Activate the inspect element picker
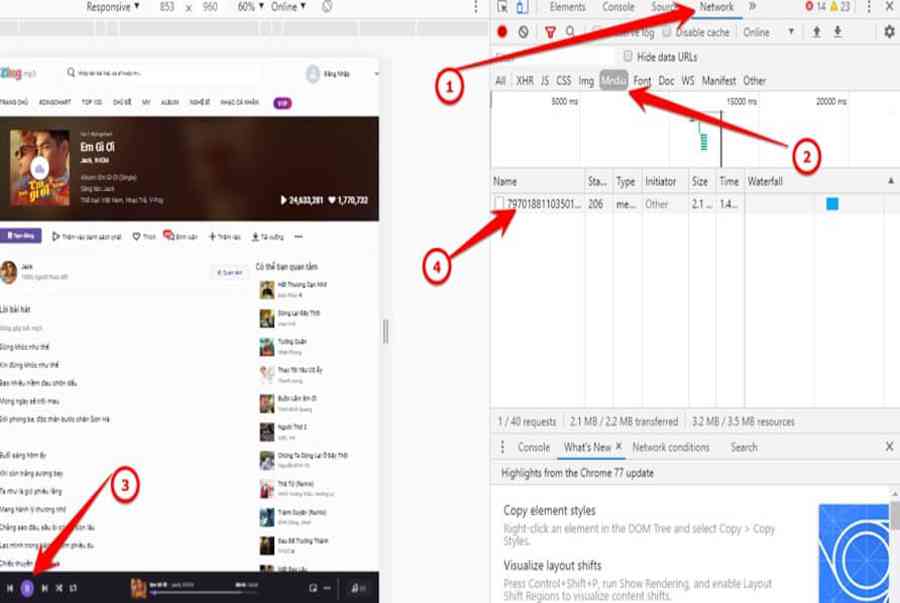900x603 pixels. click(x=502, y=7)
